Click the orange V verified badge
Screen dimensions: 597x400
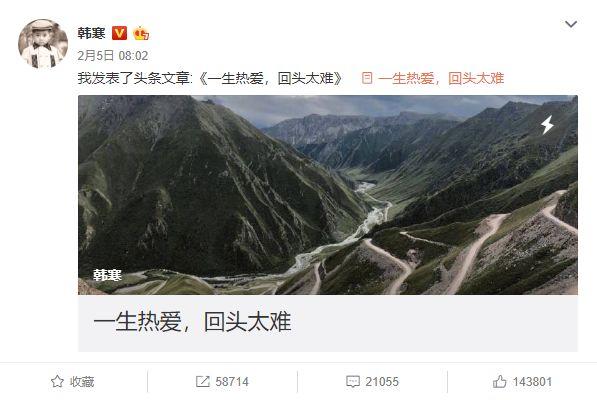pyautogui.click(x=119, y=33)
